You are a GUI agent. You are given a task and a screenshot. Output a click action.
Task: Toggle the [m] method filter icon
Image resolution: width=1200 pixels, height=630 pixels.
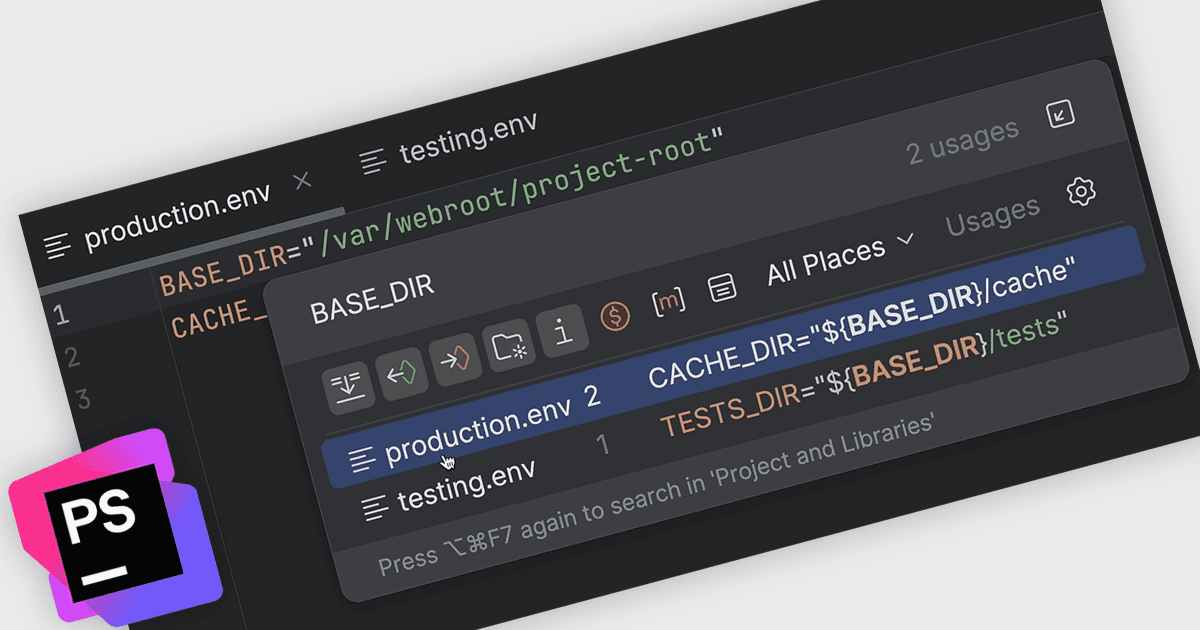(667, 304)
